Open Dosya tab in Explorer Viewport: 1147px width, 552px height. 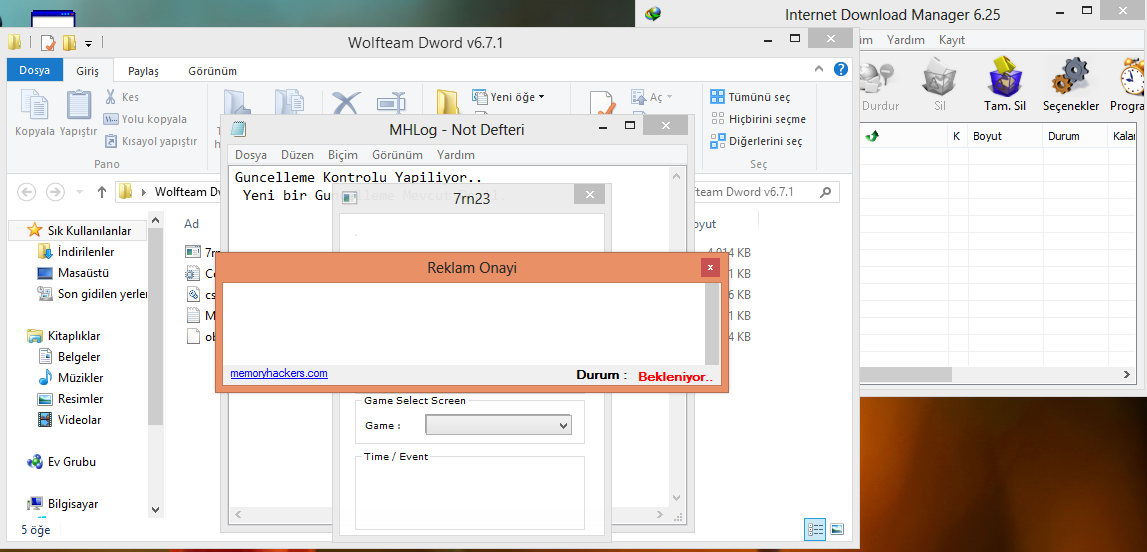coord(35,71)
